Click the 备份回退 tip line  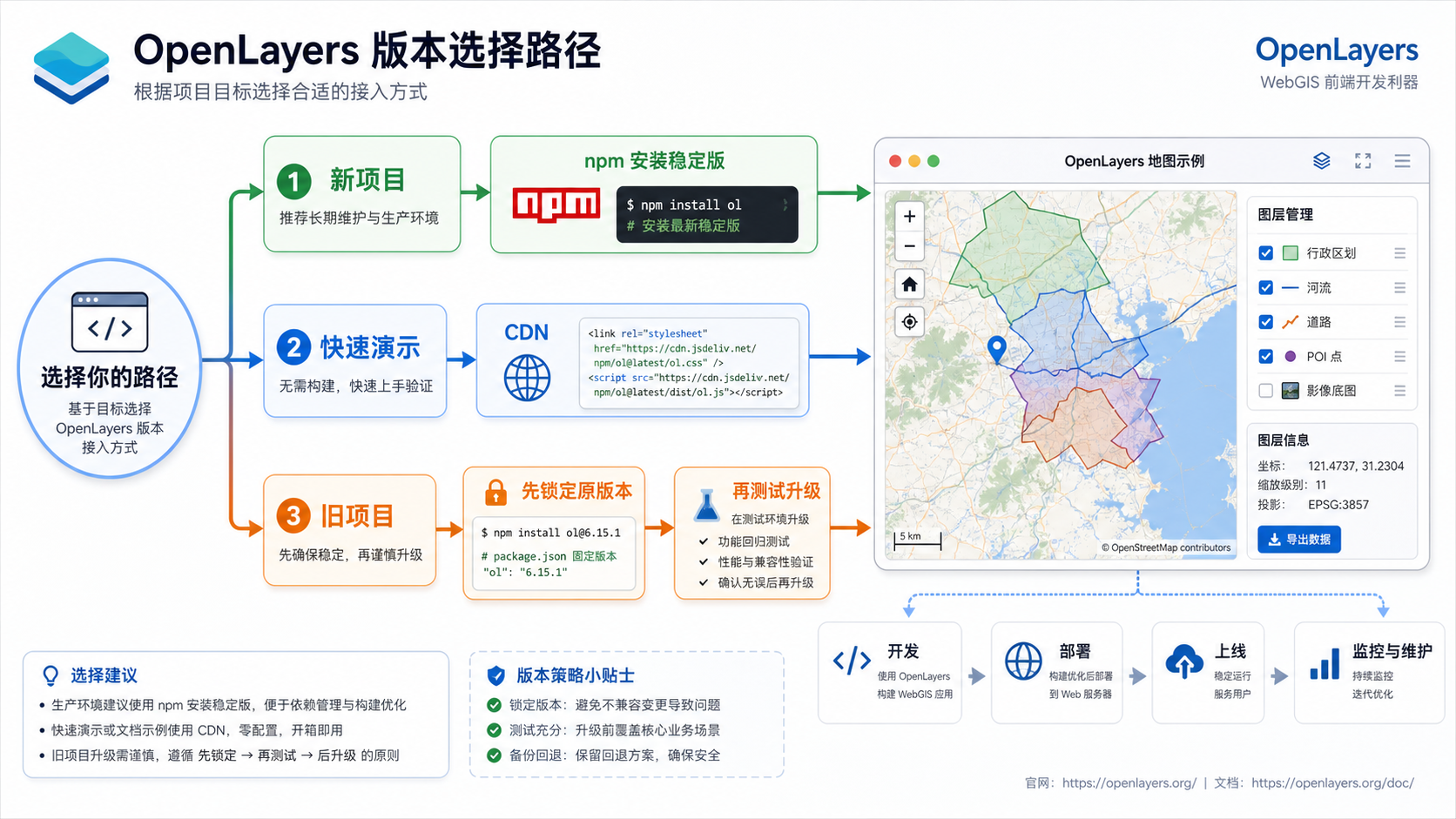pyautogui.click(x=603, y=755)
